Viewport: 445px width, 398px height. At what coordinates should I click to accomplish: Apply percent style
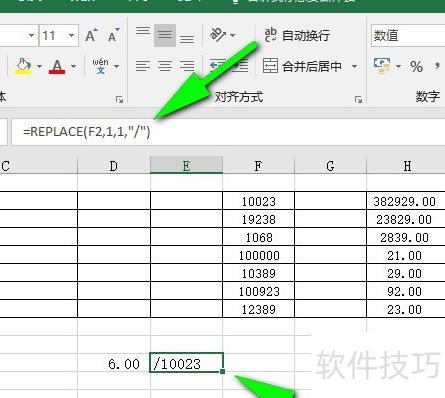tap(416, 66)
